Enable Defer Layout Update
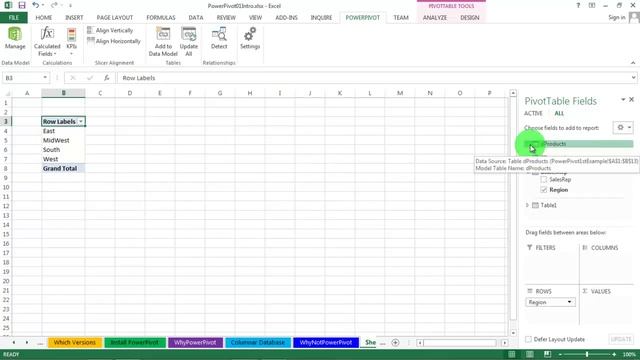 click(x=529, y=339)
